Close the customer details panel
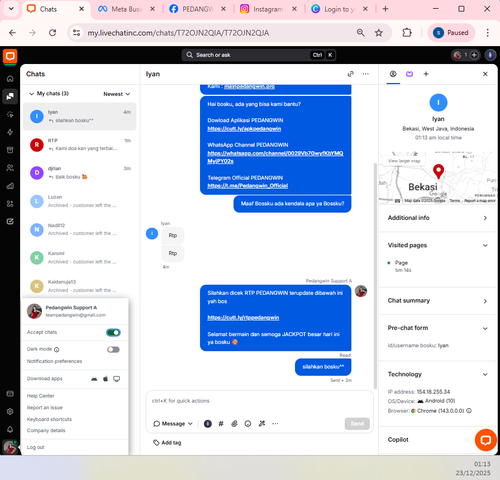Image resolution: width=500 pixels, height=480 pixels. point(485,74)
